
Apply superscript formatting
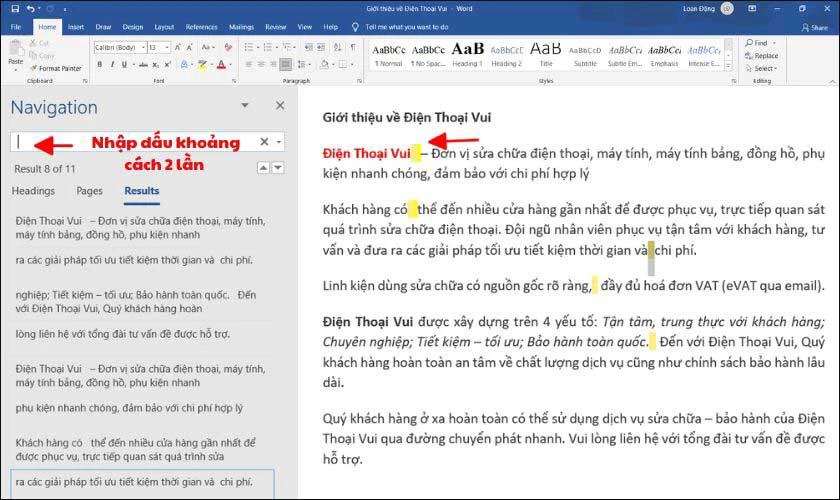167,64
